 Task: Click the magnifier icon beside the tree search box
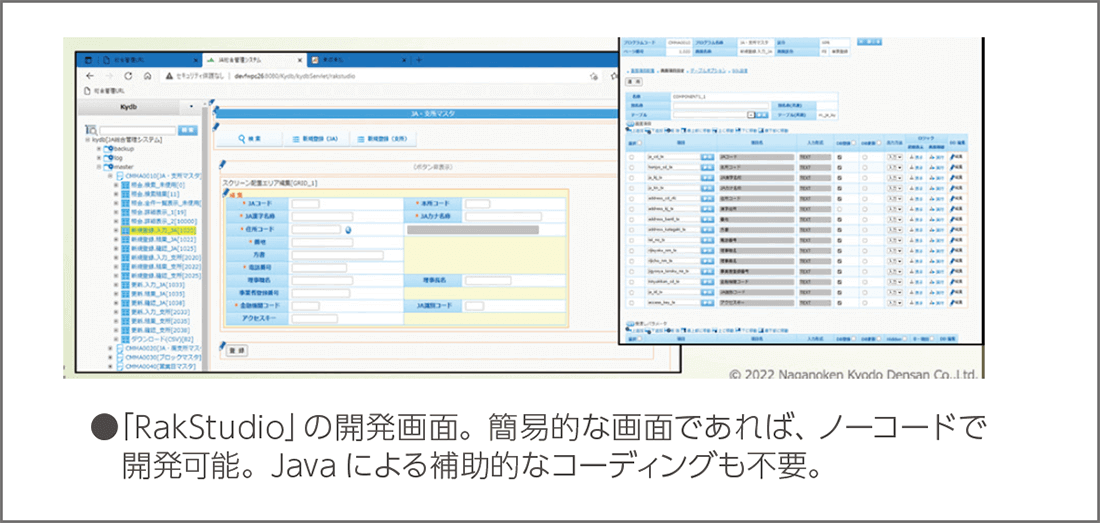[91, 130]
